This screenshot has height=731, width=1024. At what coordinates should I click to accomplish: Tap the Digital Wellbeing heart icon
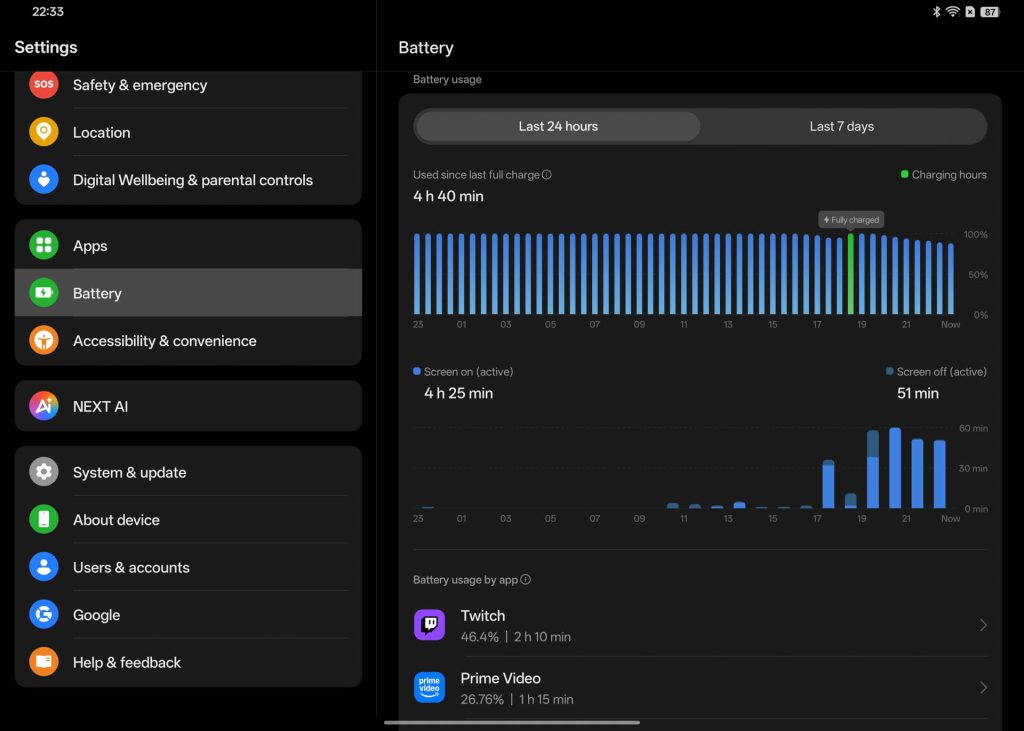pos(43,180)
